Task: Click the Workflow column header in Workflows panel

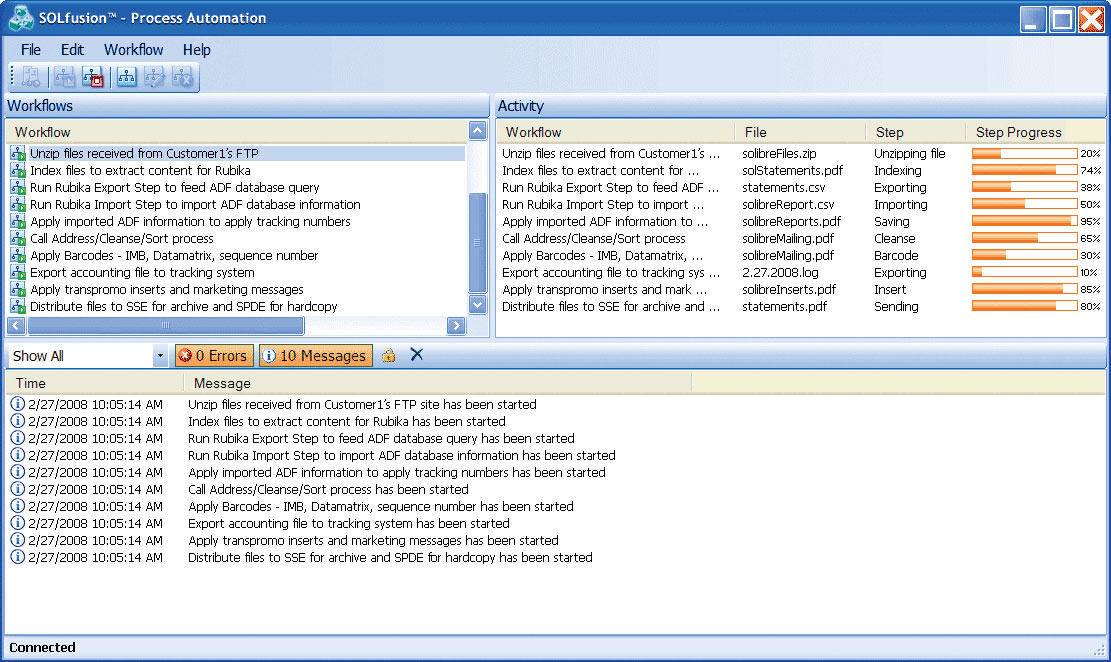Action: click(237, 132)
